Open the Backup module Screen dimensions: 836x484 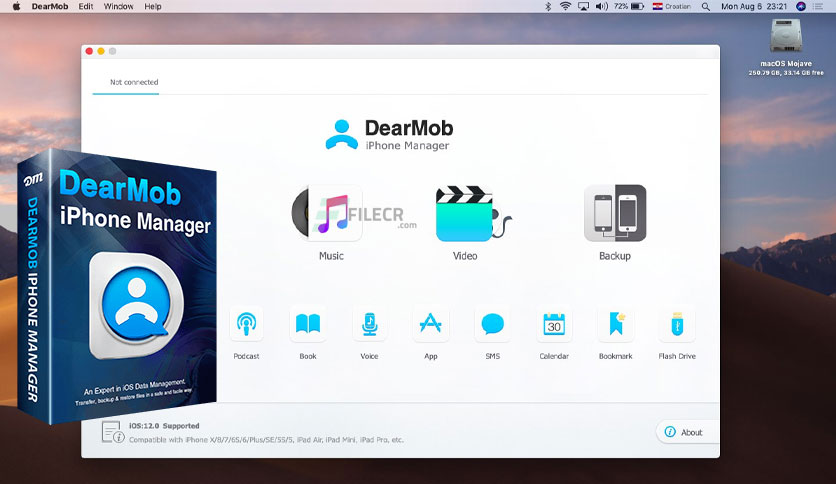615,213
